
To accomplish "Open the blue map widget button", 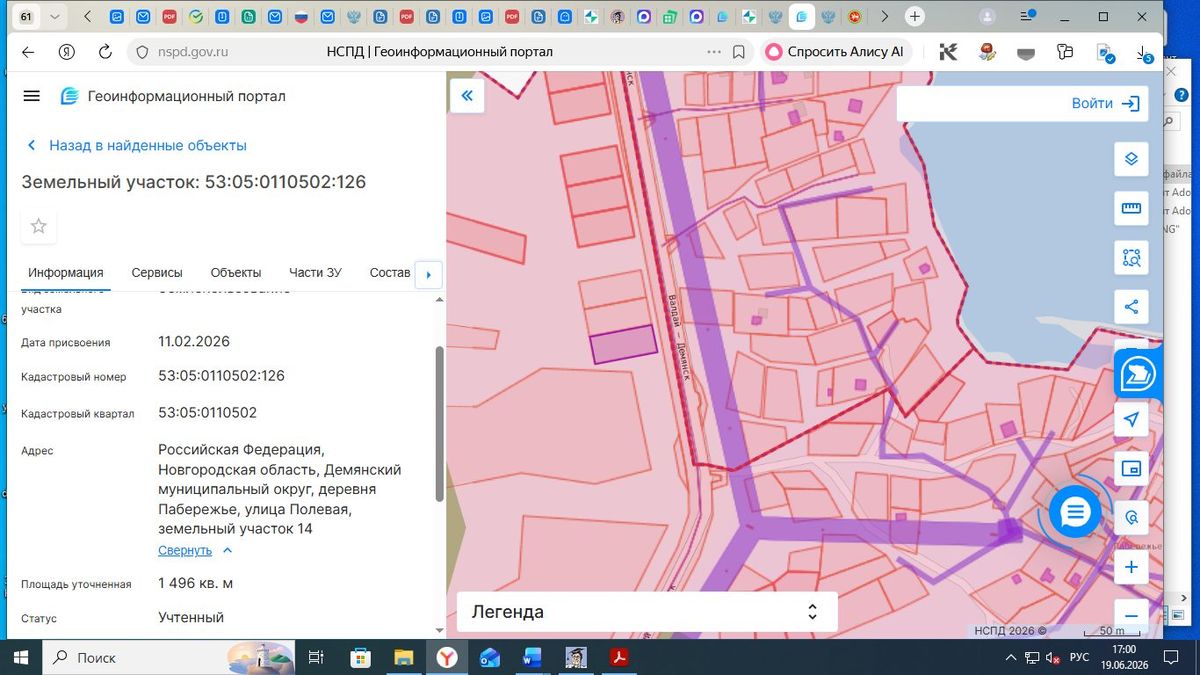I will [x=1137, y=374].
